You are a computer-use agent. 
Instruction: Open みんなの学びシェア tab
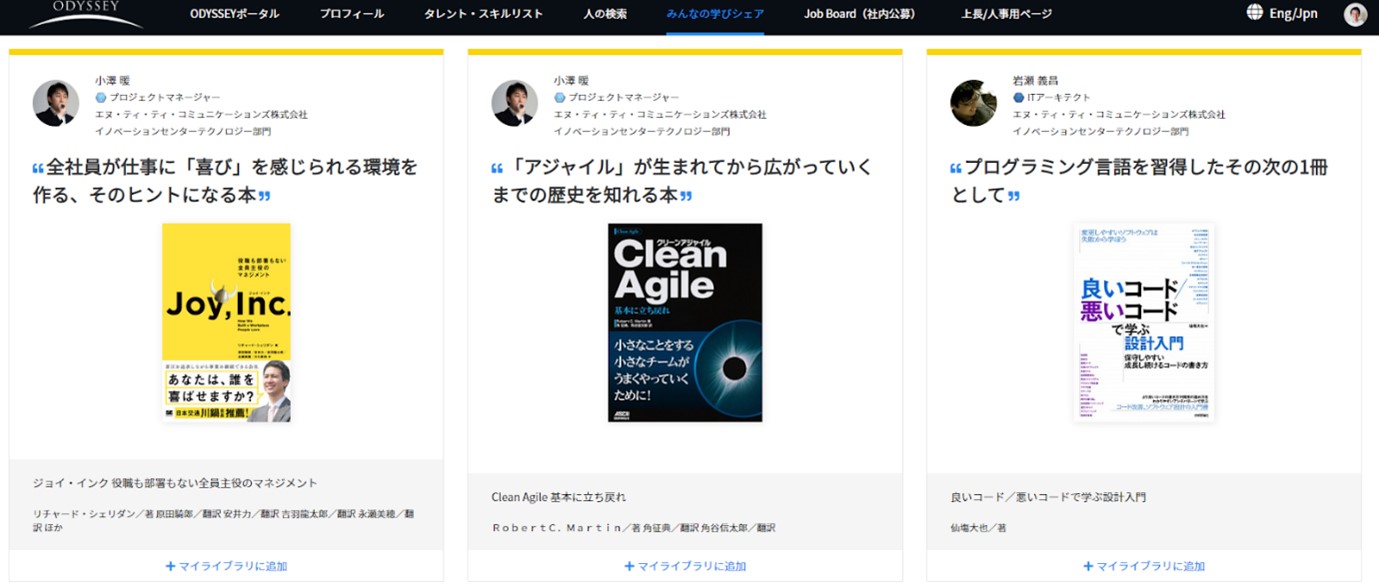(715, 14)
